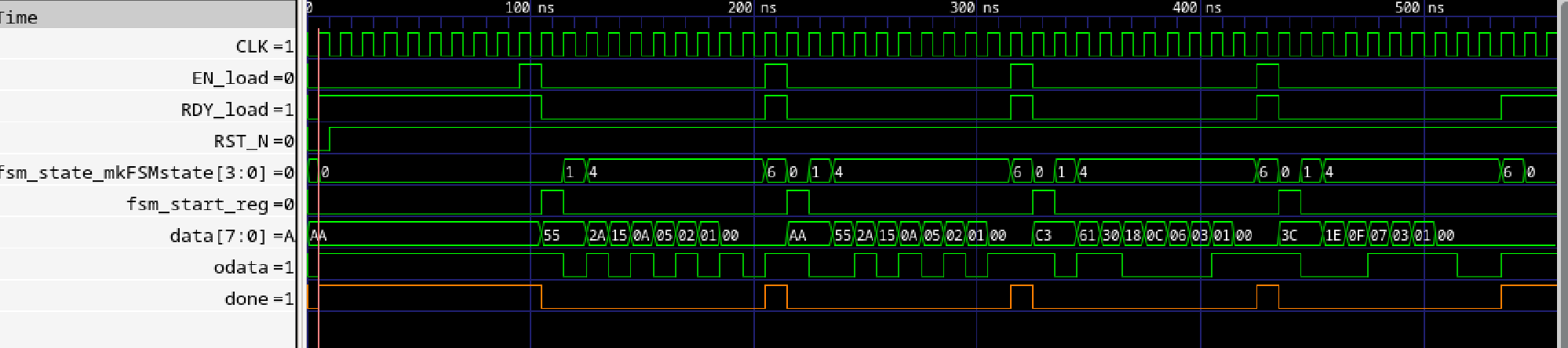Screen dimensions: 1568x348
Task: Click the 1E value in data waveform
Action: click(x=1333, y=235)
